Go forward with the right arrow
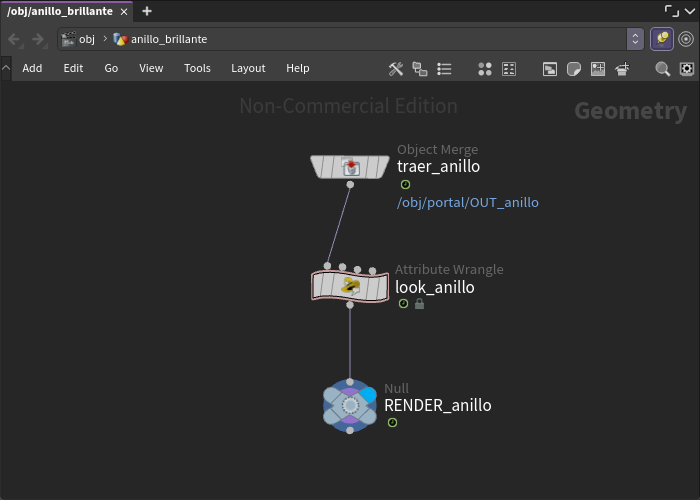 39,39
